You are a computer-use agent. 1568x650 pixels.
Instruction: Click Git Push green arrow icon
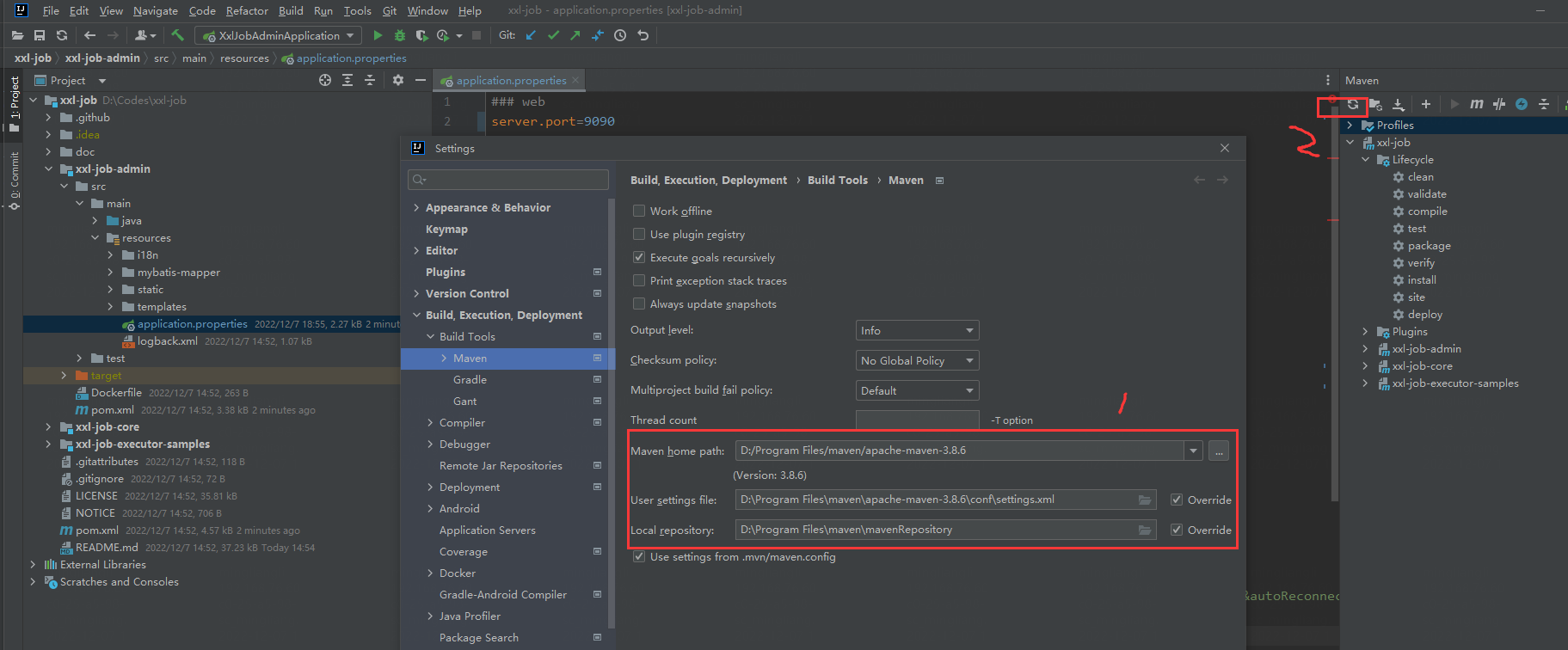tap(575, 35)
